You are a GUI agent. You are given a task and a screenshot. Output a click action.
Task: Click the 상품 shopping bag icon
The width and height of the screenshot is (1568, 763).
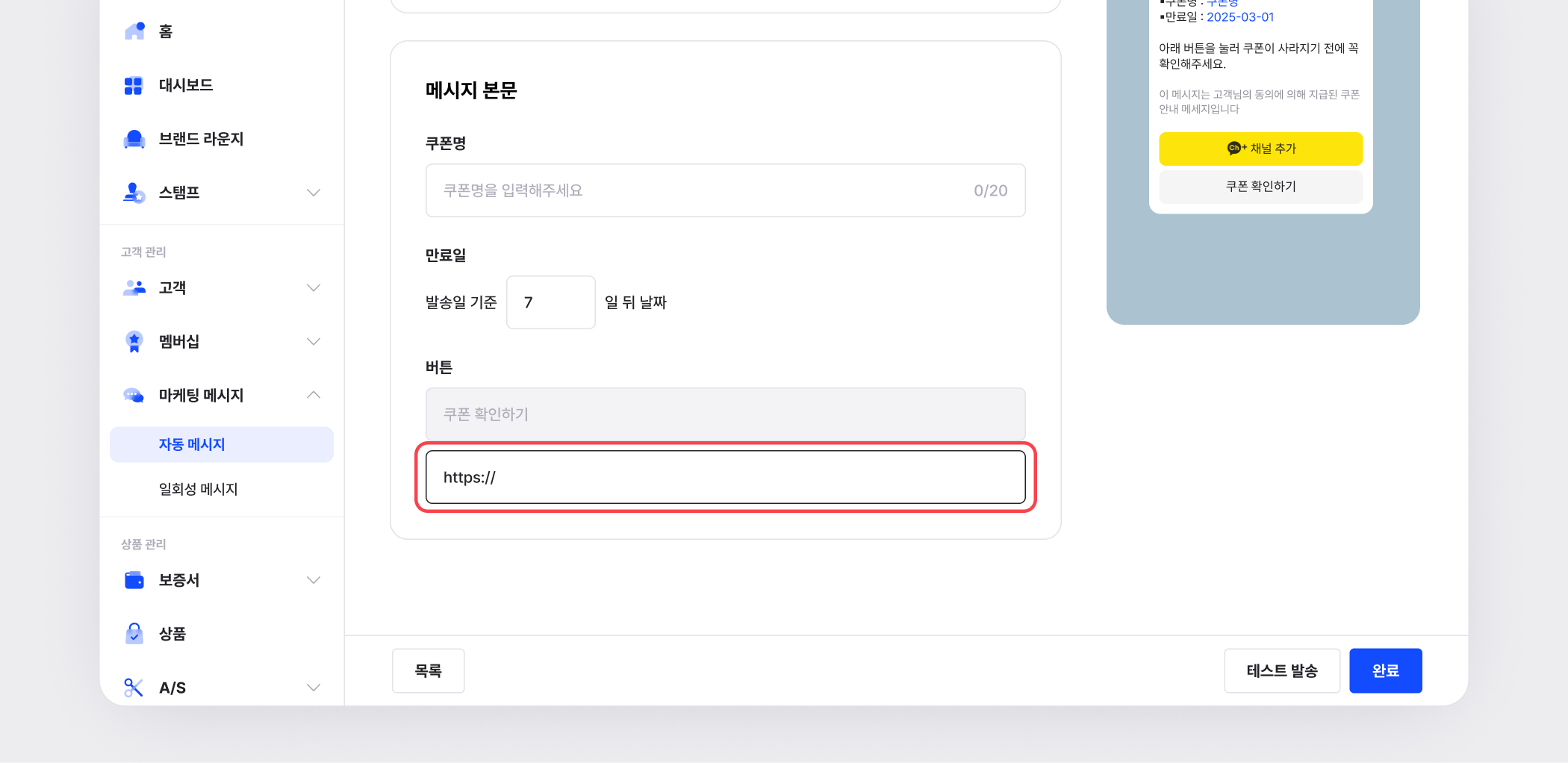pyautogui.click(x=134, y=634)
